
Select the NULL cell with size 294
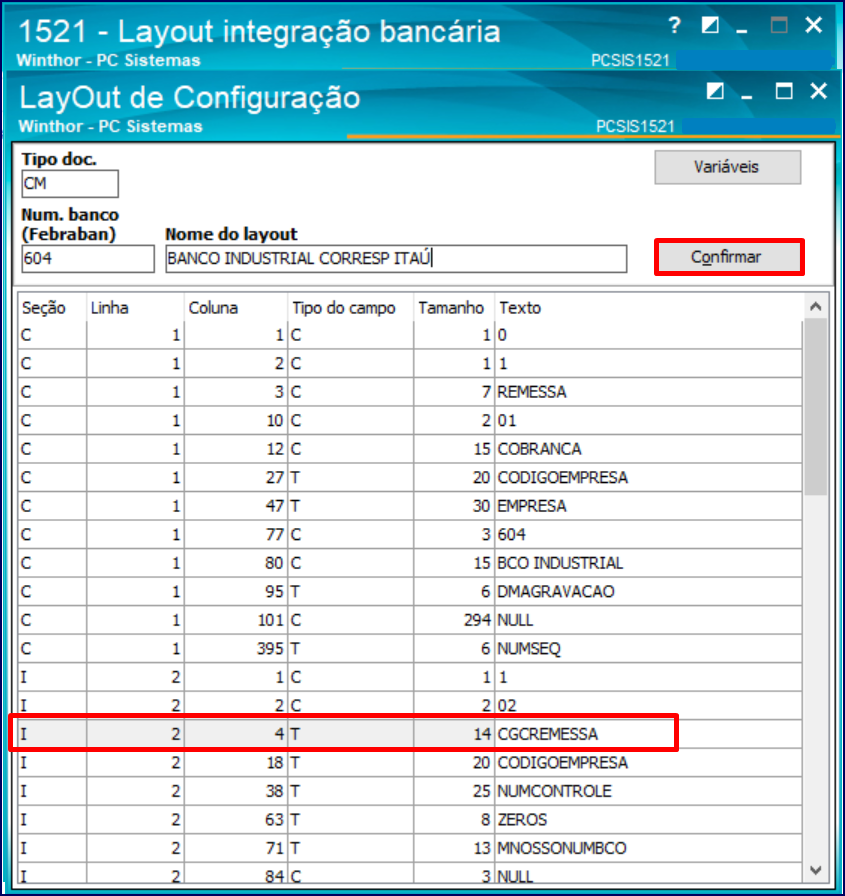coord(648,621)
